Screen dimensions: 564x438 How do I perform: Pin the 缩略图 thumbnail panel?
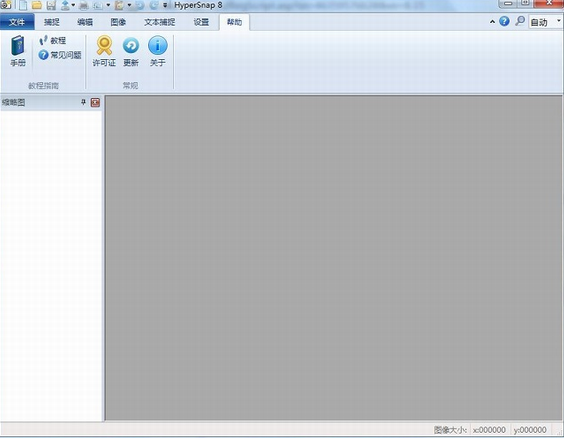click(83, 102)
